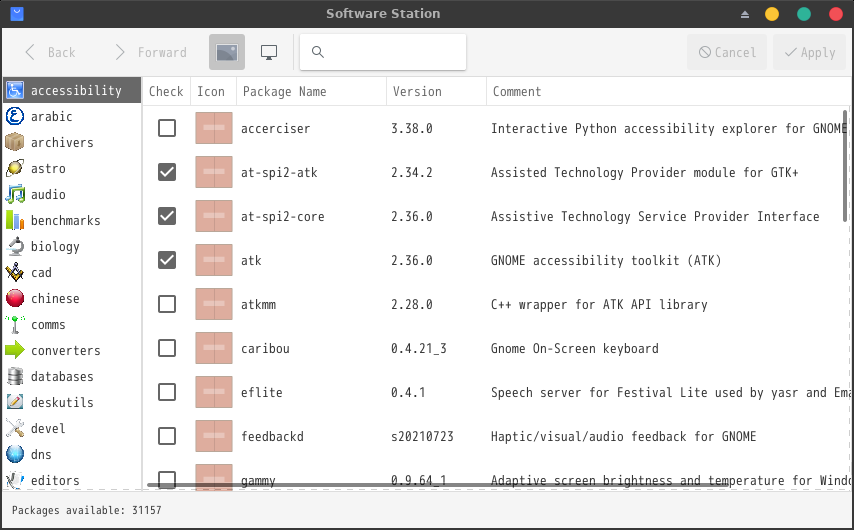Select the at-spi2-atk package name

coord(279,172)
